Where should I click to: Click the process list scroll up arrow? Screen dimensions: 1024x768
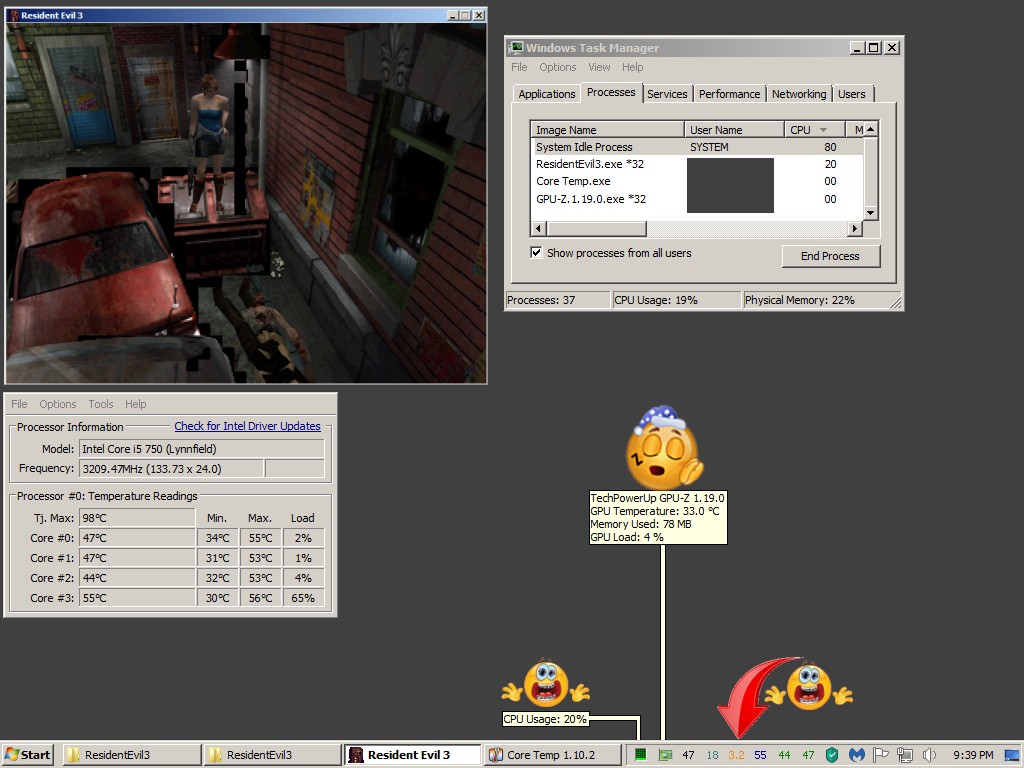tap(871, 129)
